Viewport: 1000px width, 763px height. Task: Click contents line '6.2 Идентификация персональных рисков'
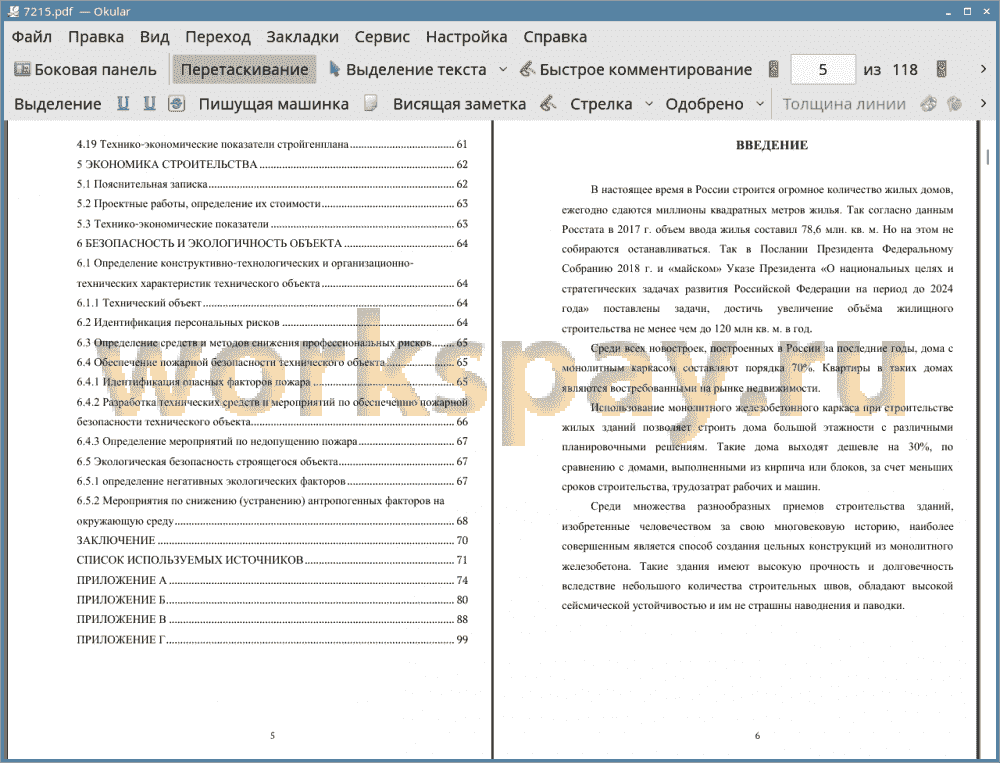tap(272, 323)
